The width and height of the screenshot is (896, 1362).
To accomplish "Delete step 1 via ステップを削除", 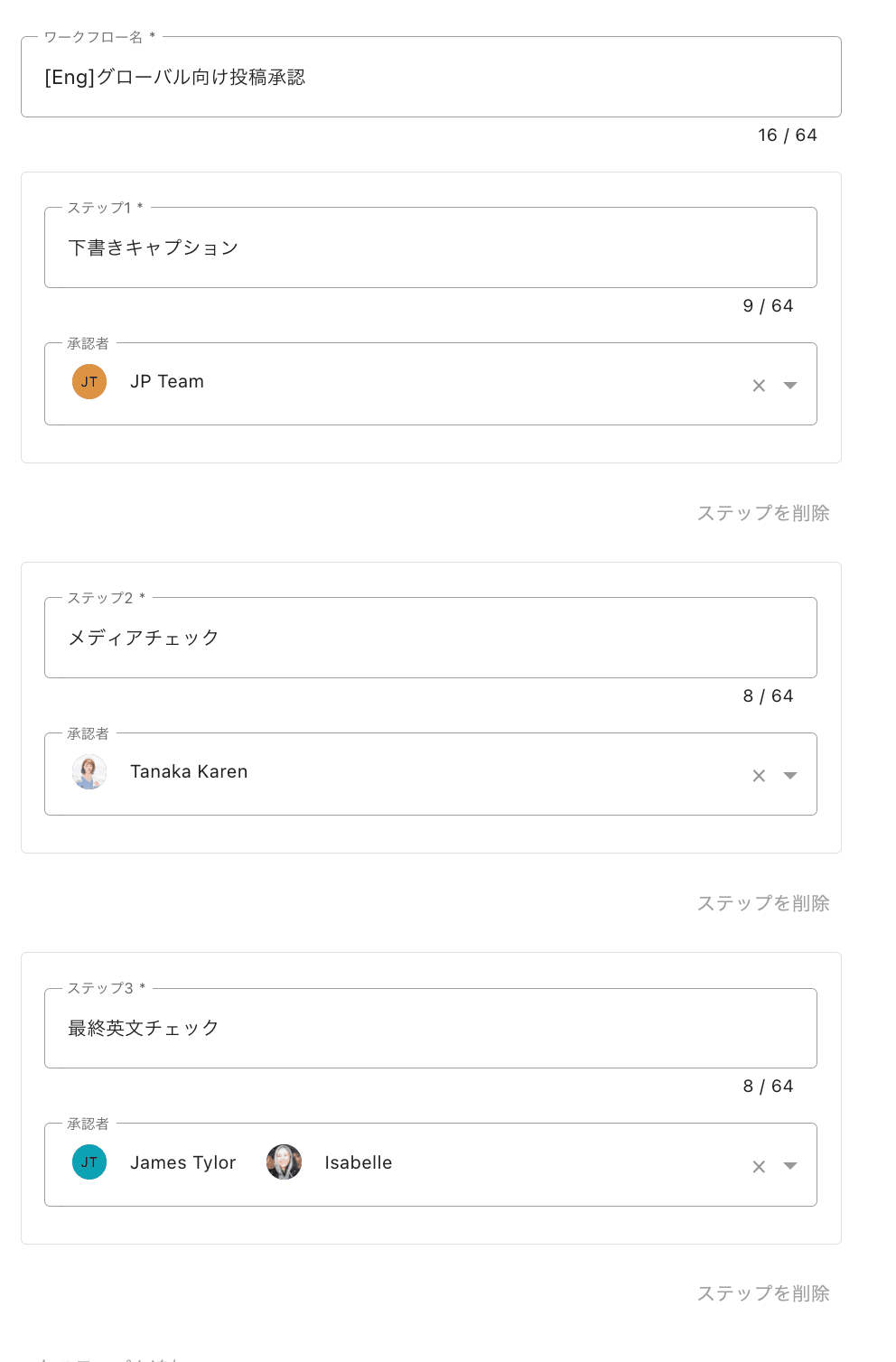I will pyautogui.click(x=763, y=513).
